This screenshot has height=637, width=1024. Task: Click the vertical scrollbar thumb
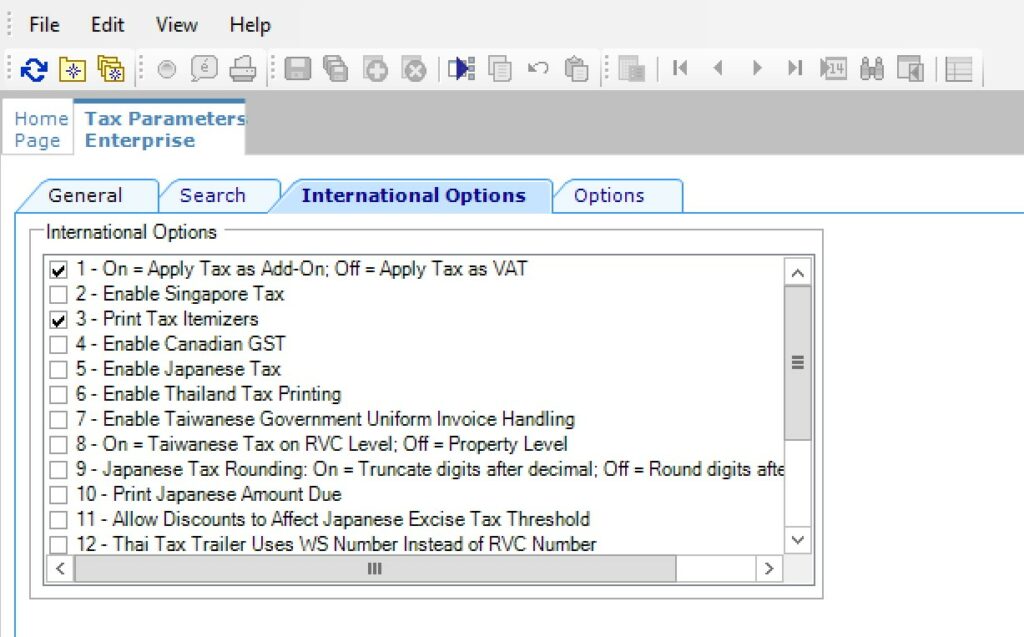pos(797,363)
